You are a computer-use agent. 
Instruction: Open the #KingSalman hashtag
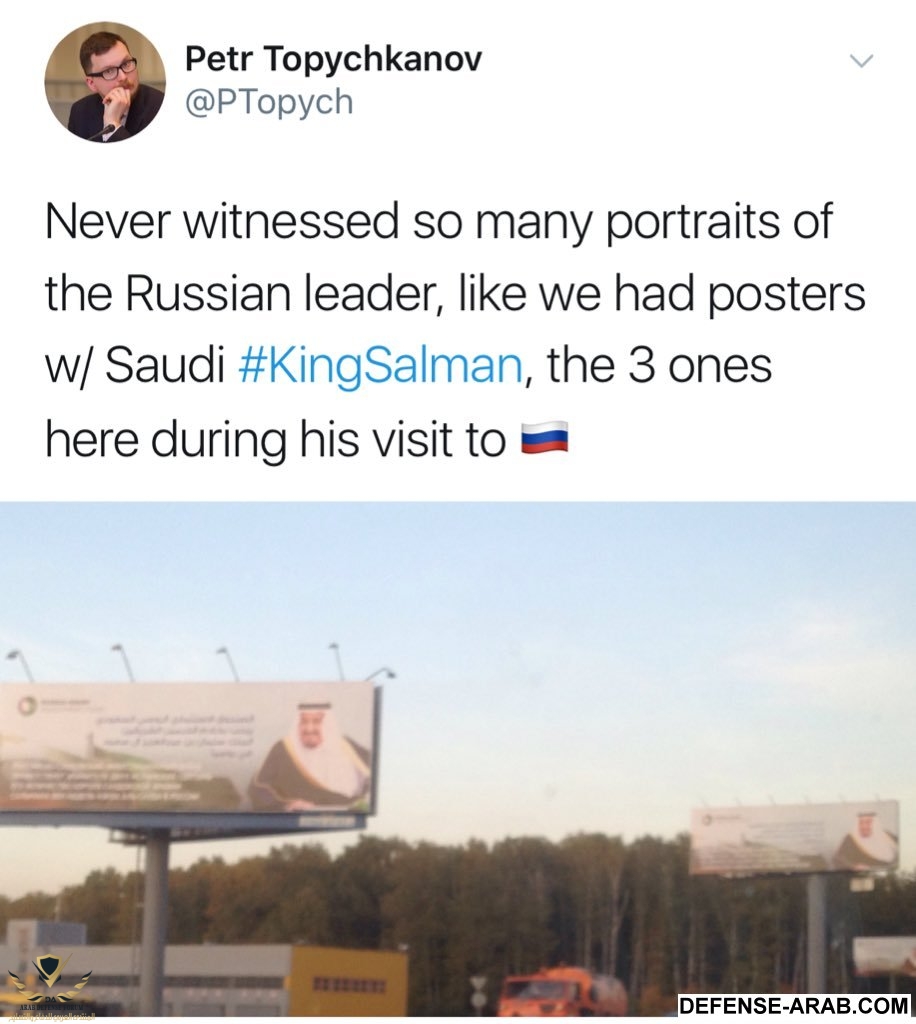pos(381,366)
